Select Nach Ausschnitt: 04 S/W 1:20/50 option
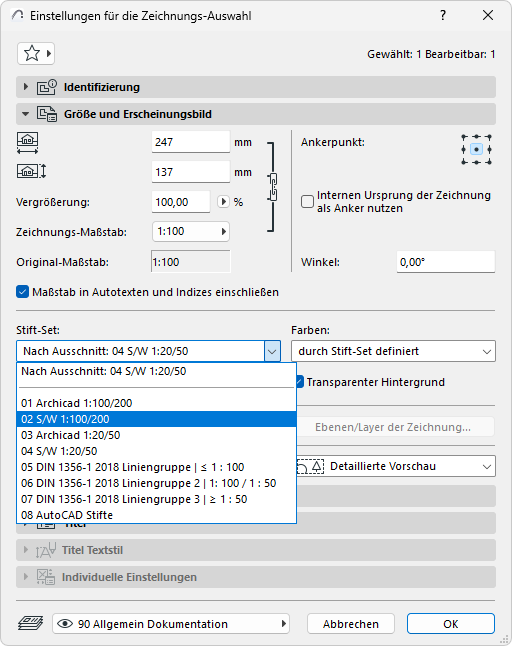Image resolution: width=512 pixels, height=646 pixels. (157, 371)
